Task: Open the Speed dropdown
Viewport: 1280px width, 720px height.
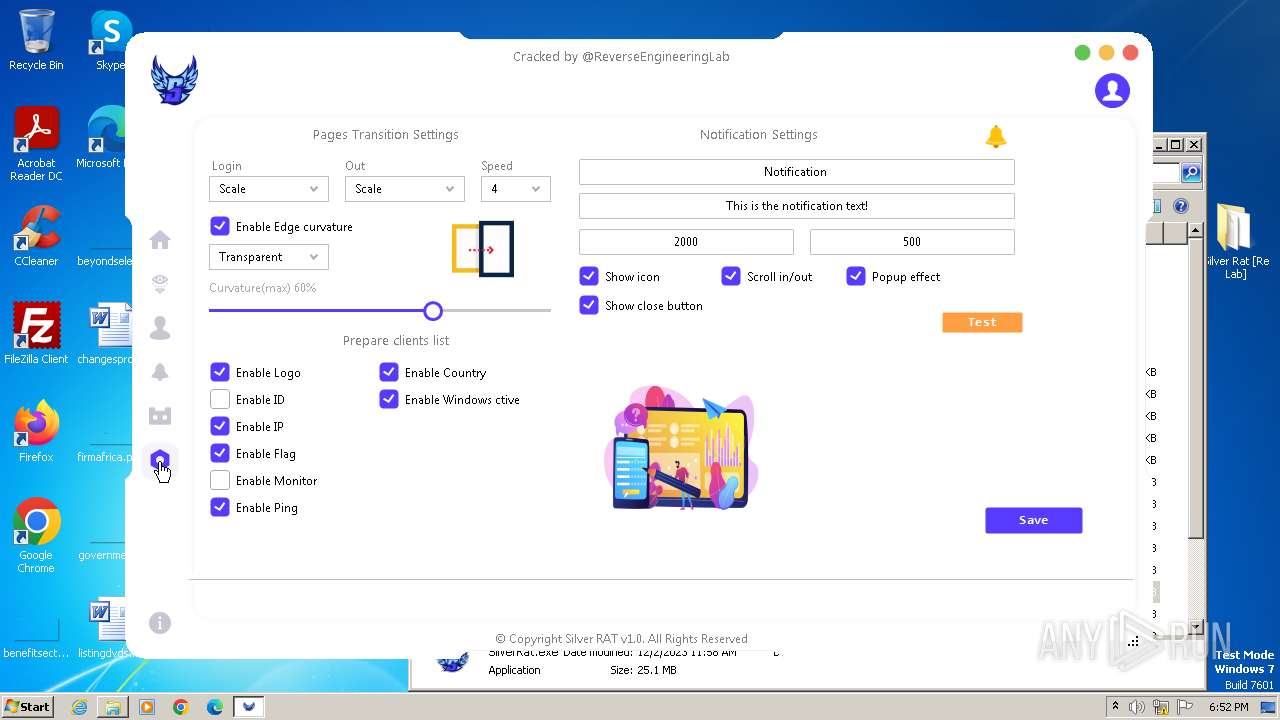Action: click(516, 188)
